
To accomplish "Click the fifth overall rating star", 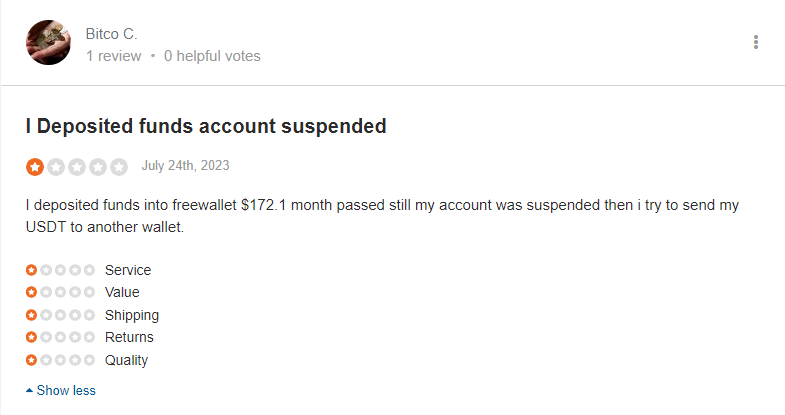I will pos(119,166).
